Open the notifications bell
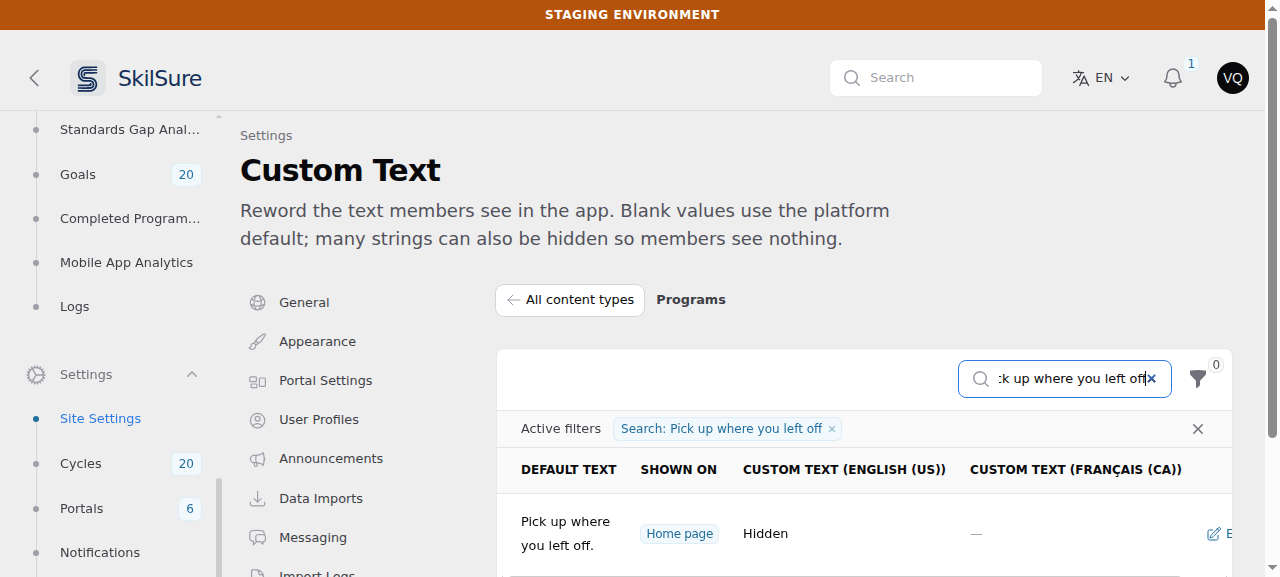The width and height of the screenshot is (1280, 577). point(1173,78)
